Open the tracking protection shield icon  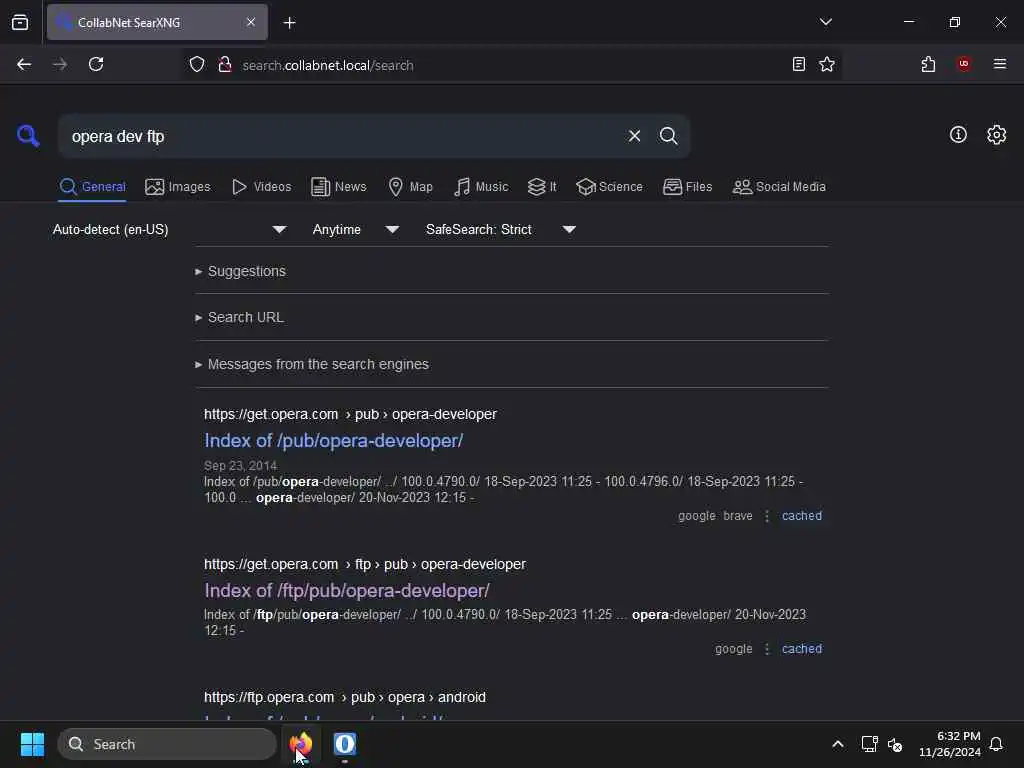pos(197,64)
